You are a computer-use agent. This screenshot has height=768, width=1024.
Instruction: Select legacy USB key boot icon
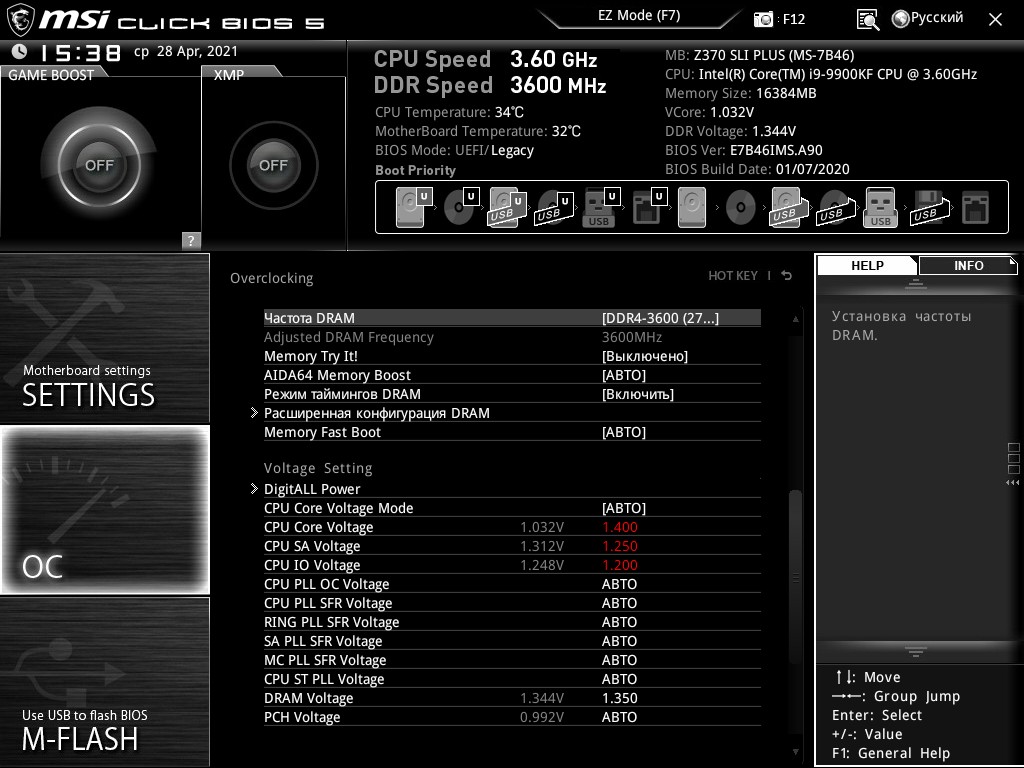pyautogui.click(x=880, y=207)
